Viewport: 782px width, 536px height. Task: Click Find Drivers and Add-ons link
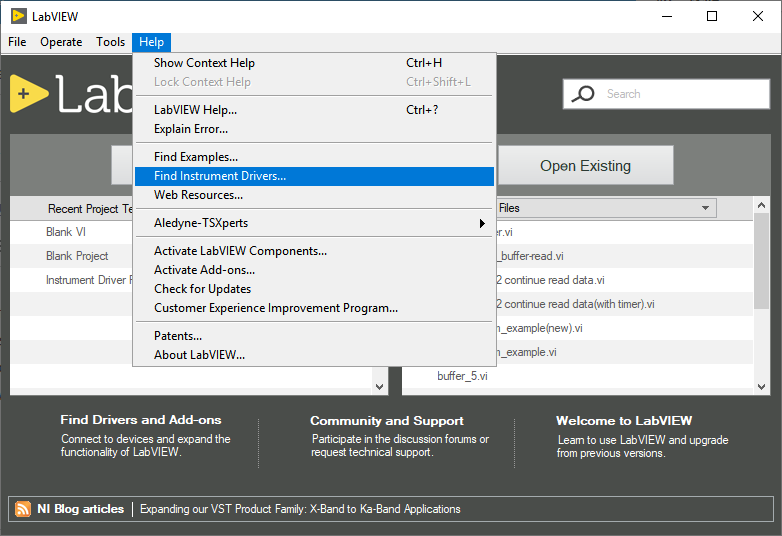coord(141,420)
